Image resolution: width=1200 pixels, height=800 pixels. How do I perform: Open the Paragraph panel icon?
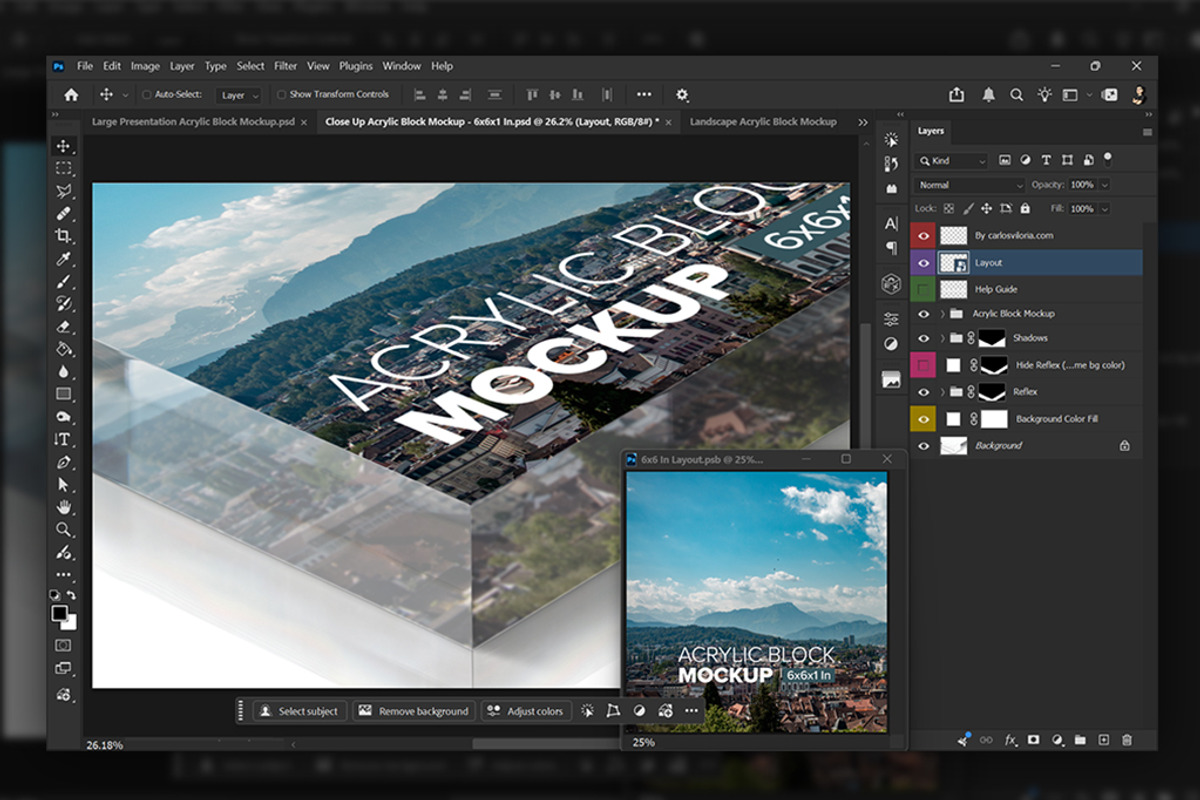click(x=890, y=247)
